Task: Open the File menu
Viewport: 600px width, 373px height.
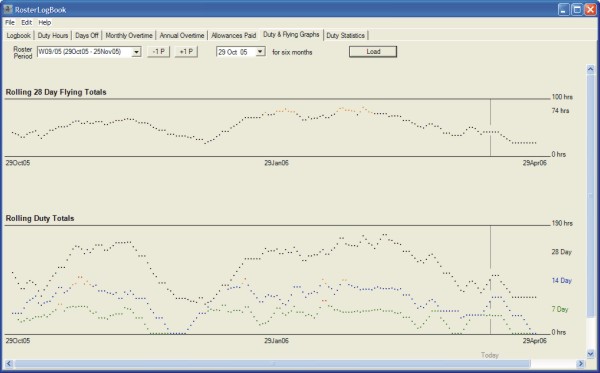Action: [x=10, y=23]
